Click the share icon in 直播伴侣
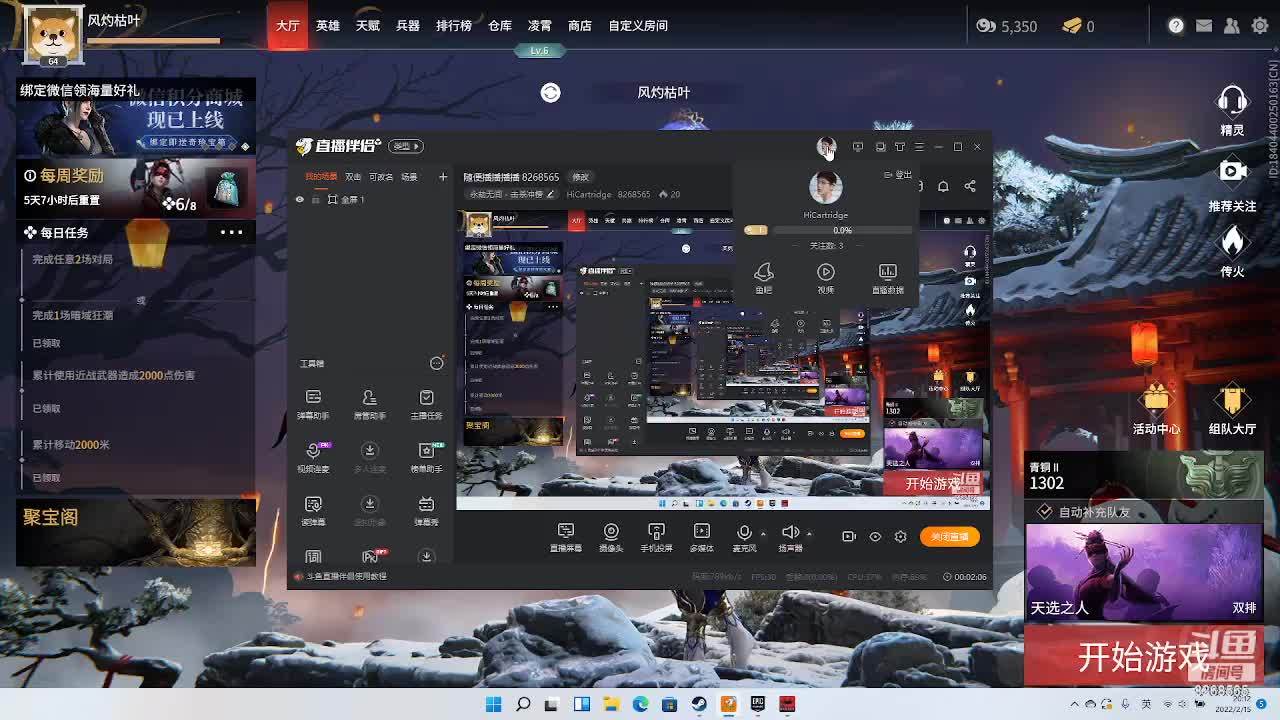1280x720 pixels. [x=970, y=186]
